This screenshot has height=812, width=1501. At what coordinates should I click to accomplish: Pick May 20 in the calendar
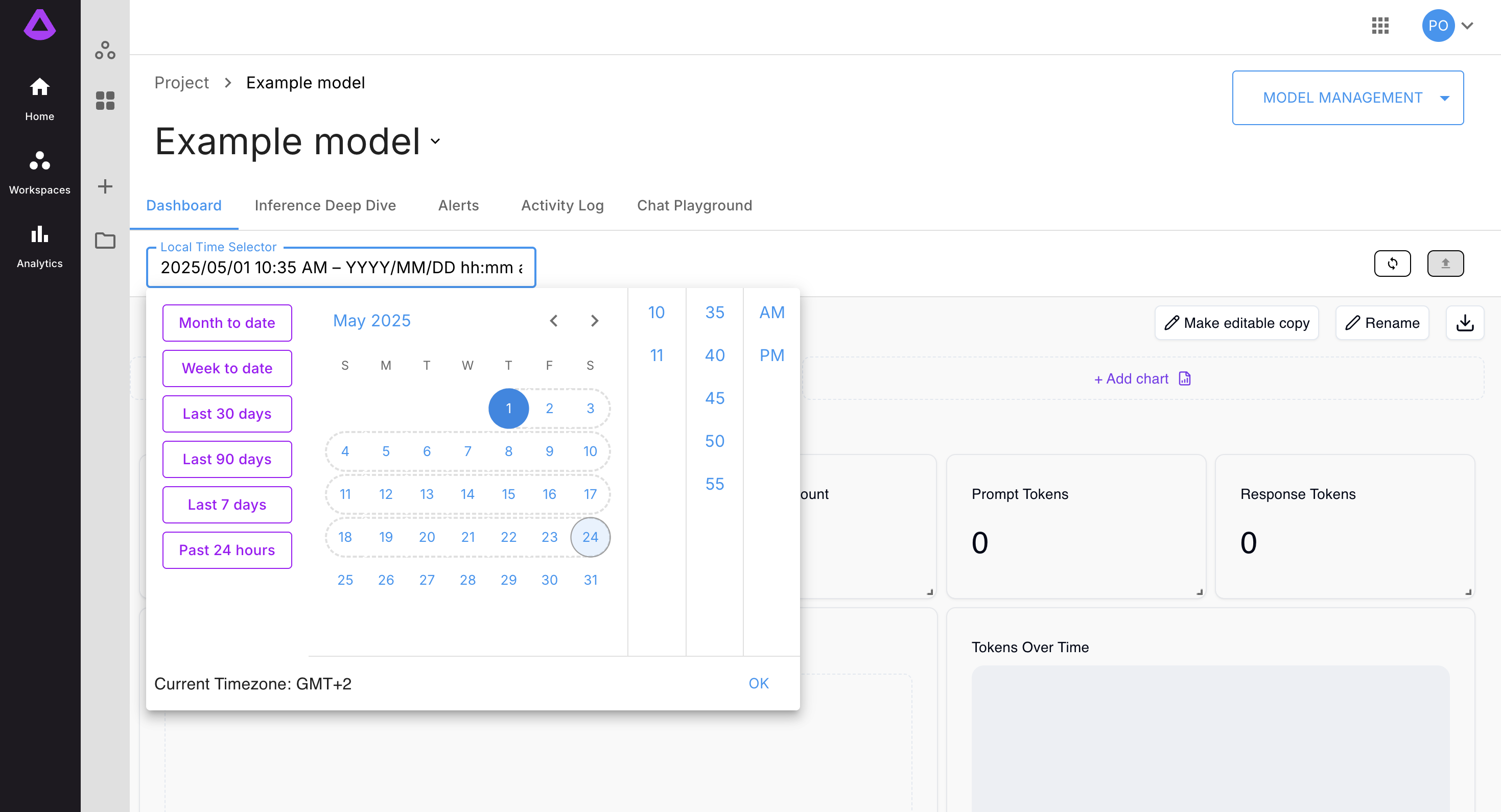click(427, 537)
